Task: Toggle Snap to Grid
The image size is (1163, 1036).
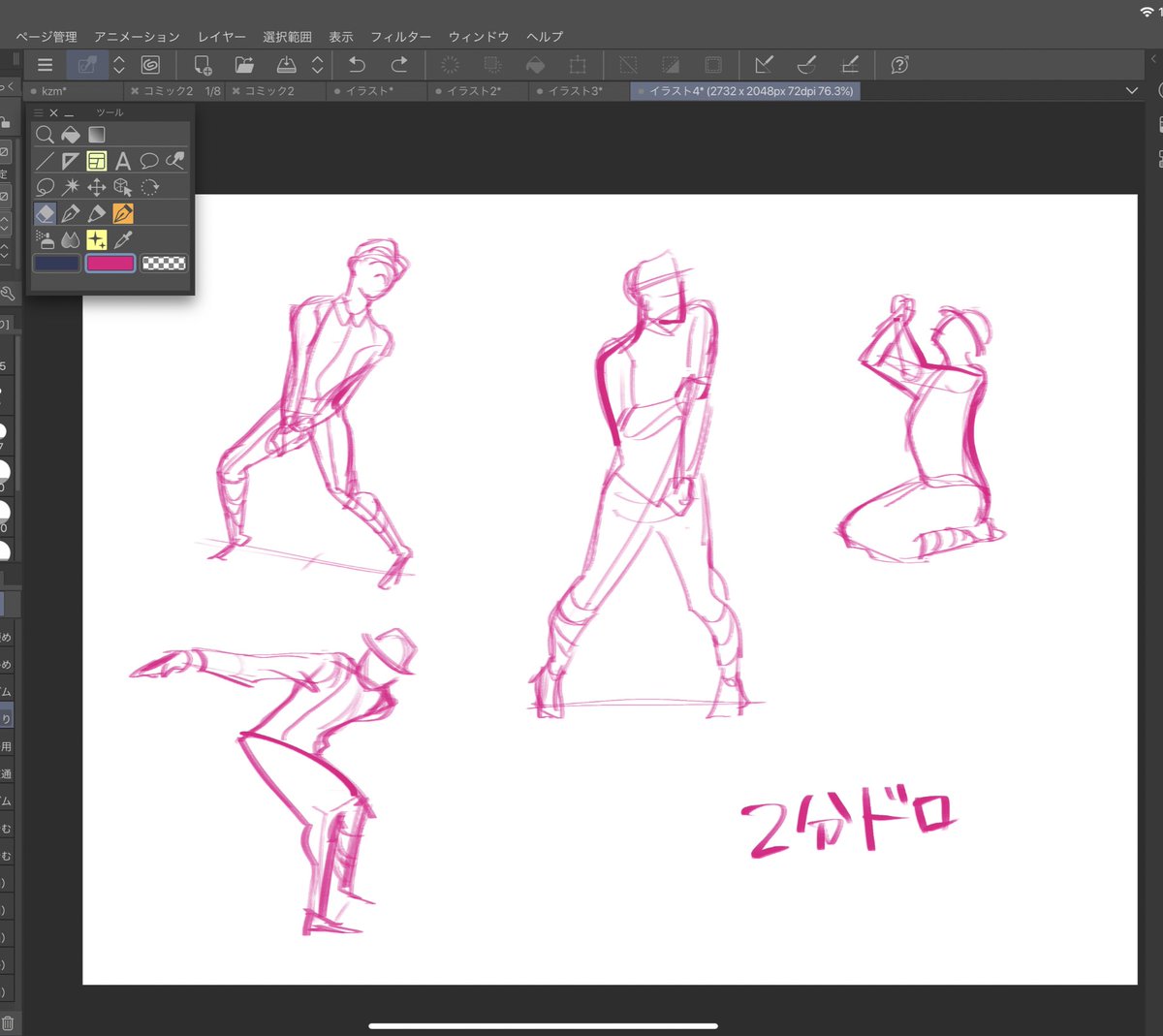Action: (x=849, y=65)
